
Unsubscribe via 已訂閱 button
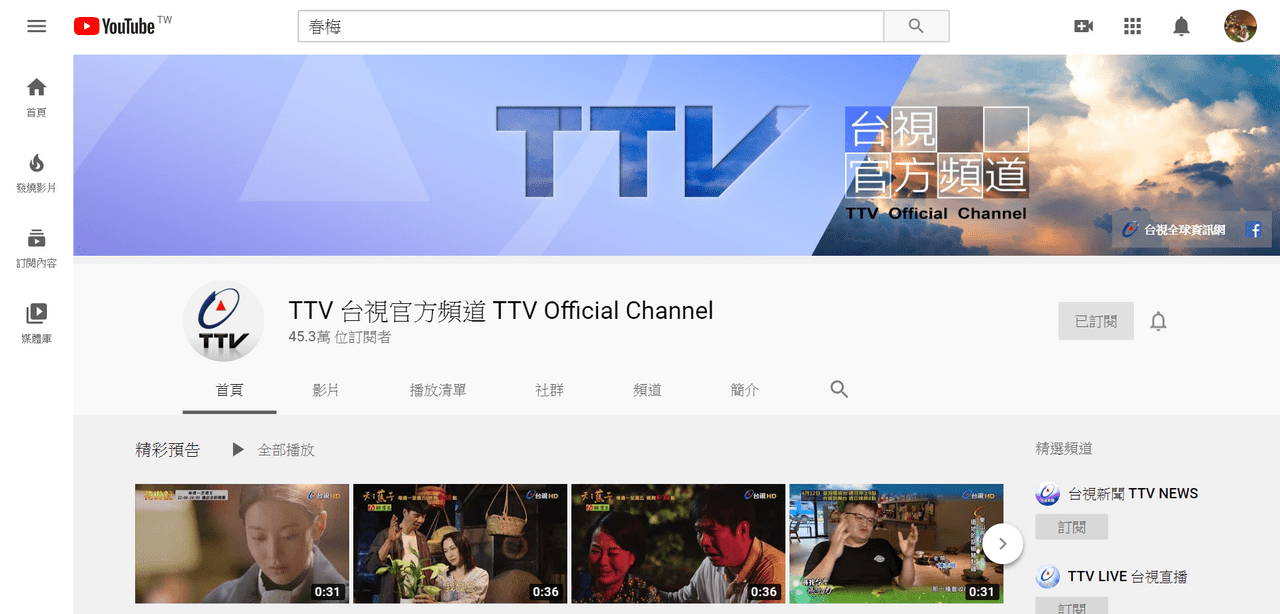tap(1096, 321)
